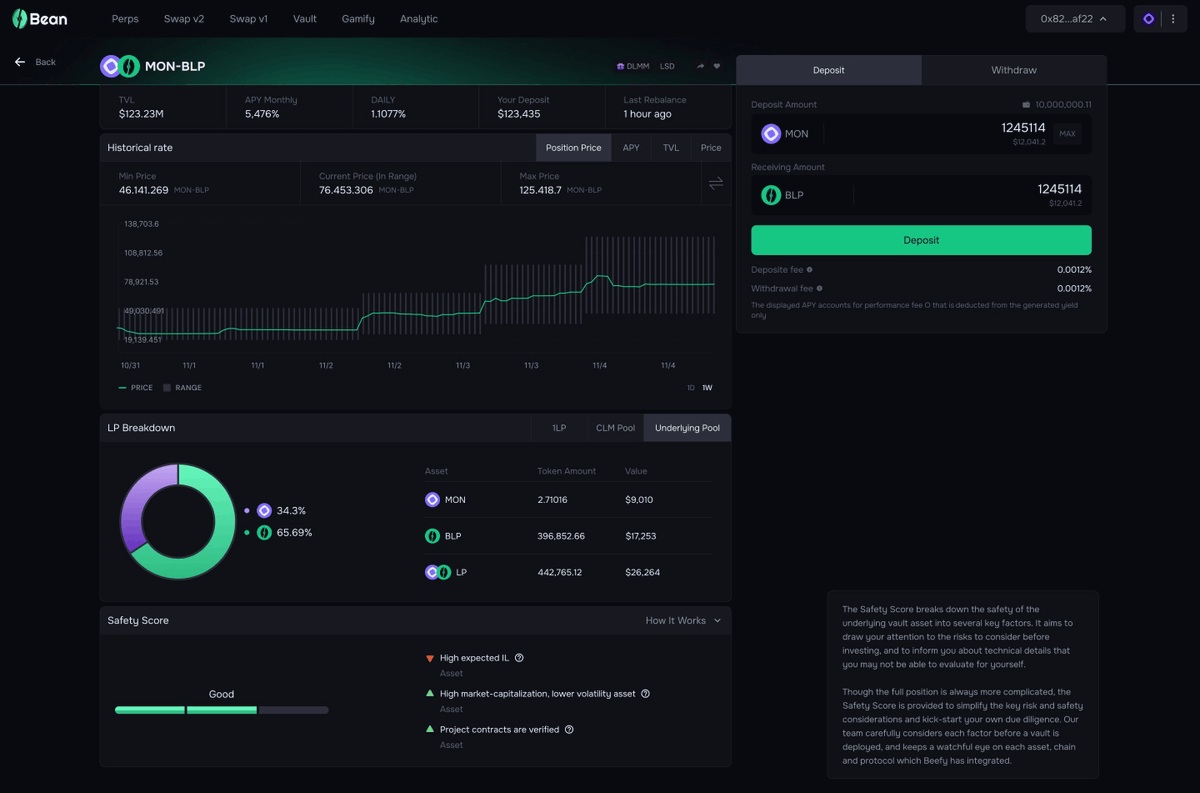Select the TVL chart tab
This screenshot has width=1200, height=793.
coord(671,148)
